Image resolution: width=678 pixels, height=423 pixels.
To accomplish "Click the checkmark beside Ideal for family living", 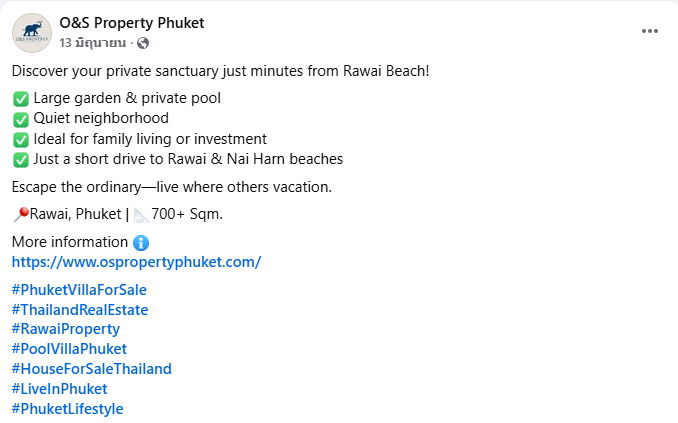I will (21, 139).
